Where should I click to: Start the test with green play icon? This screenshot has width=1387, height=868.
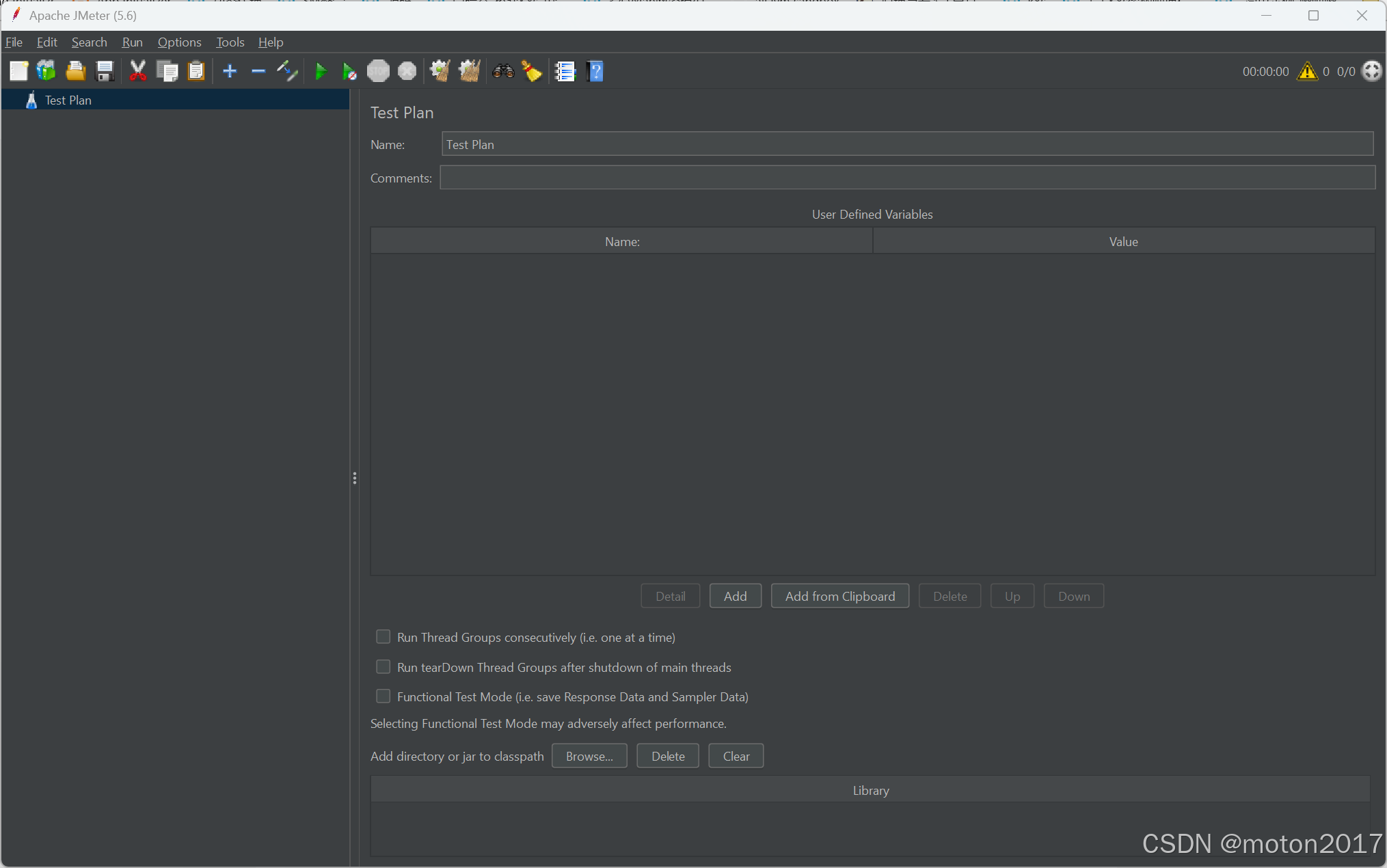[x=320, y=71]
